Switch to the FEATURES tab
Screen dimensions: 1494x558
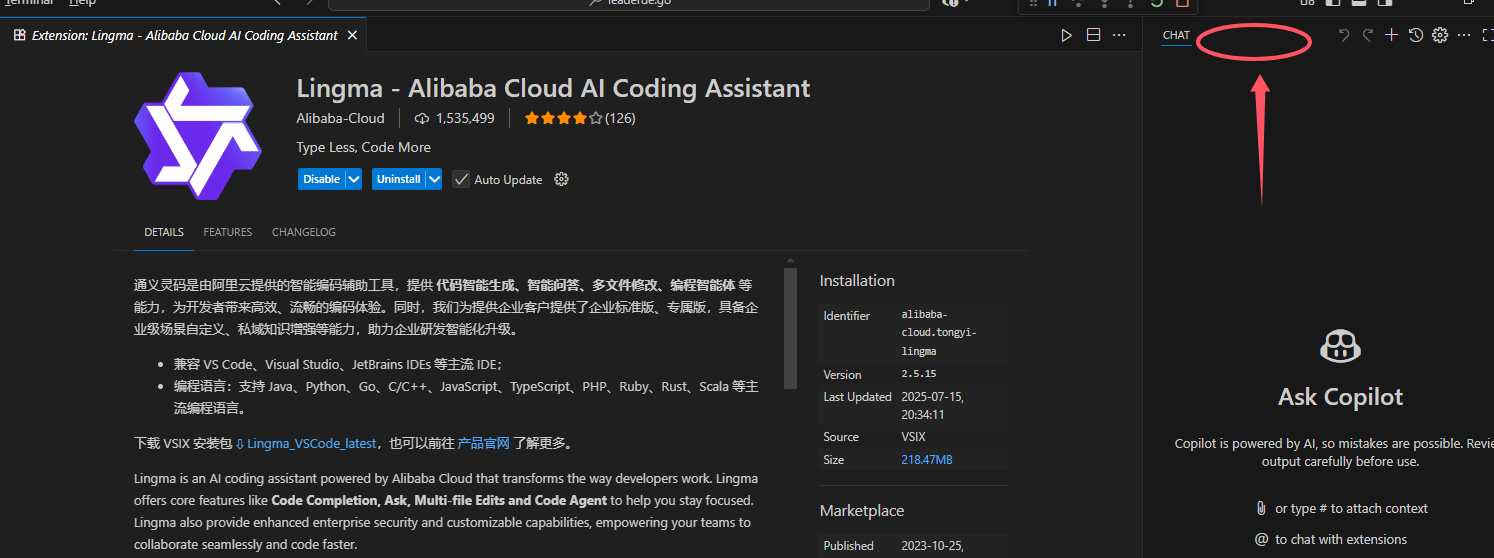click(x=228, y=232)
